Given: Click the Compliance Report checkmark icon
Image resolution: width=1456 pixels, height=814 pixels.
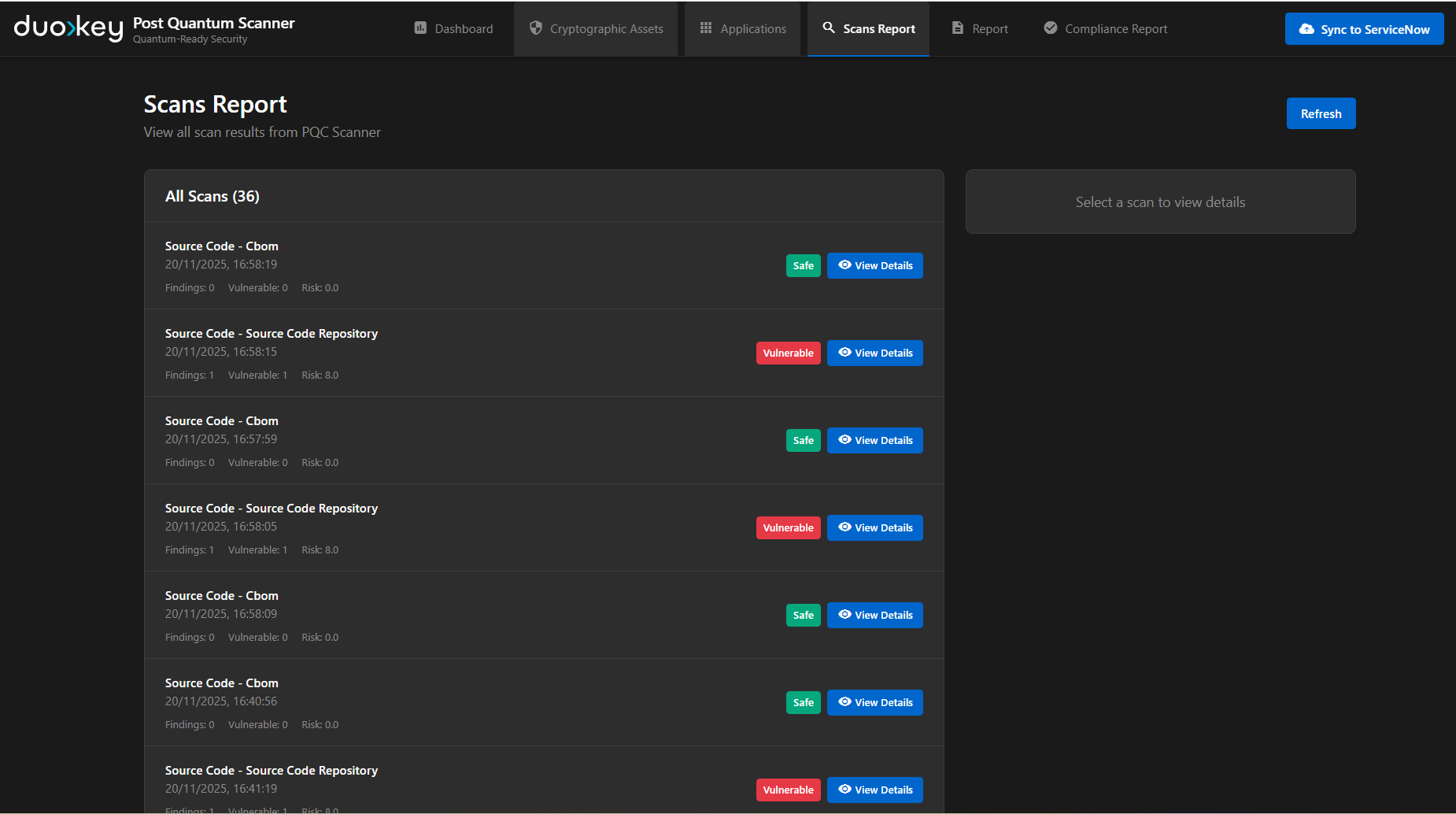Looking at the screenshot, I should (1051, 28).
